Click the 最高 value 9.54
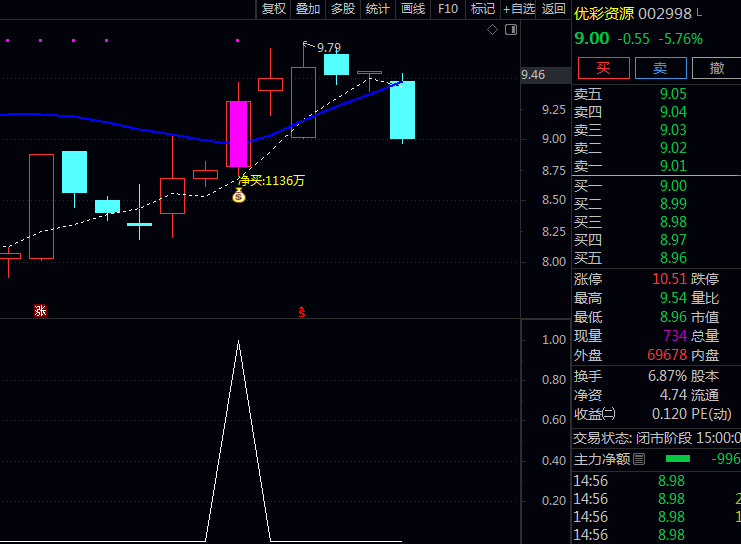Image resolution: width=741 pixels, height=544 pixels. coord(673,298)
